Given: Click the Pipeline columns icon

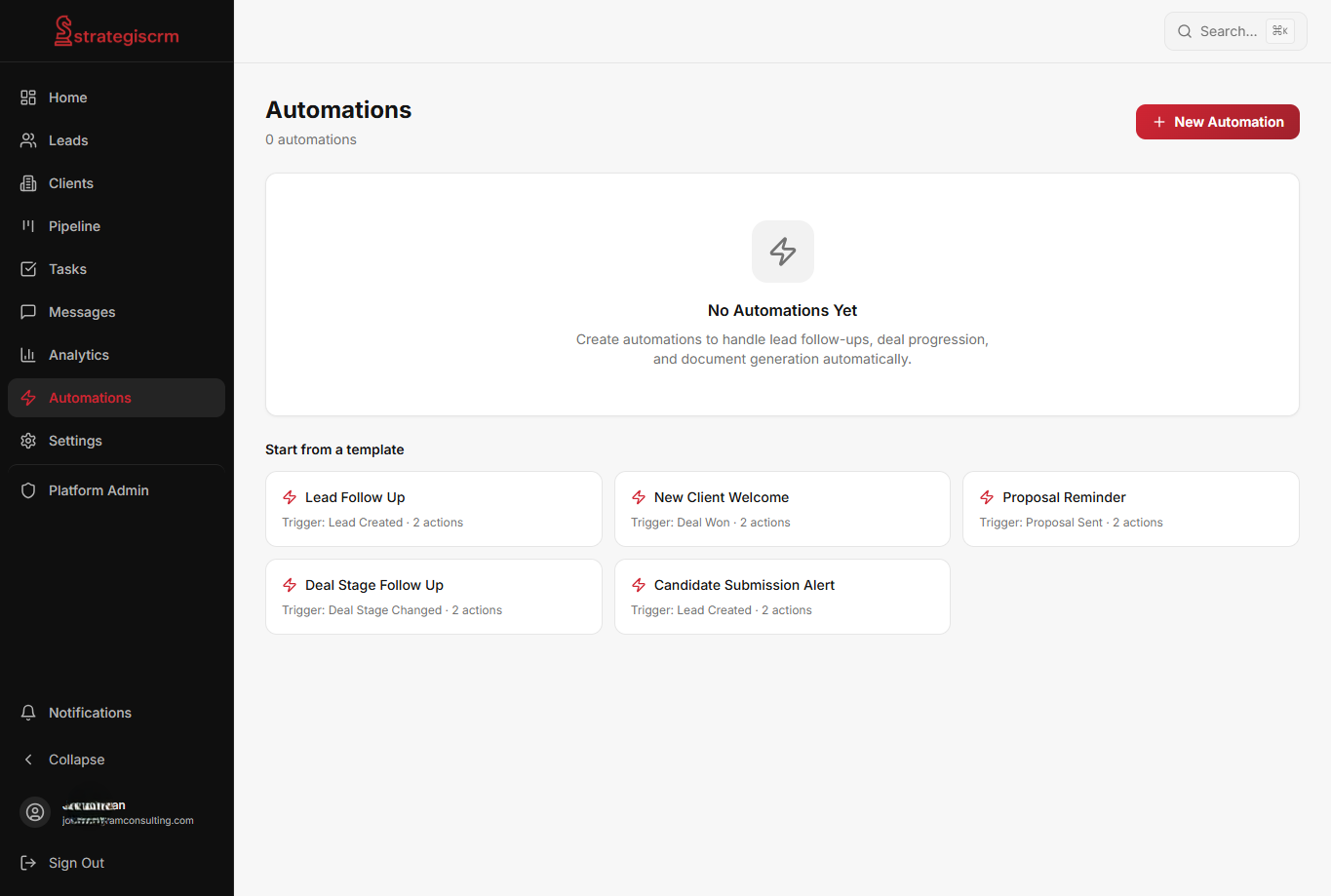Looking at the screenshot, I should pos(28,226).
